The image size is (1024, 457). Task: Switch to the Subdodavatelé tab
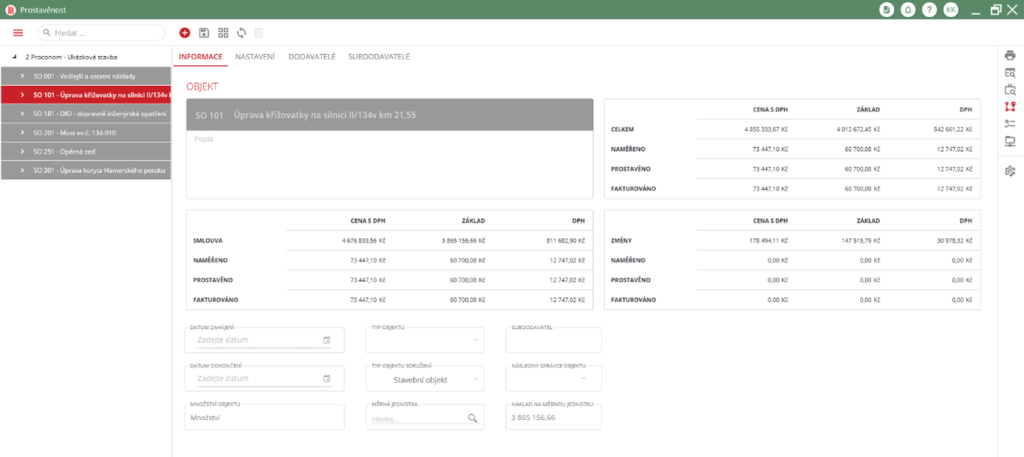[x=379, y=57]
